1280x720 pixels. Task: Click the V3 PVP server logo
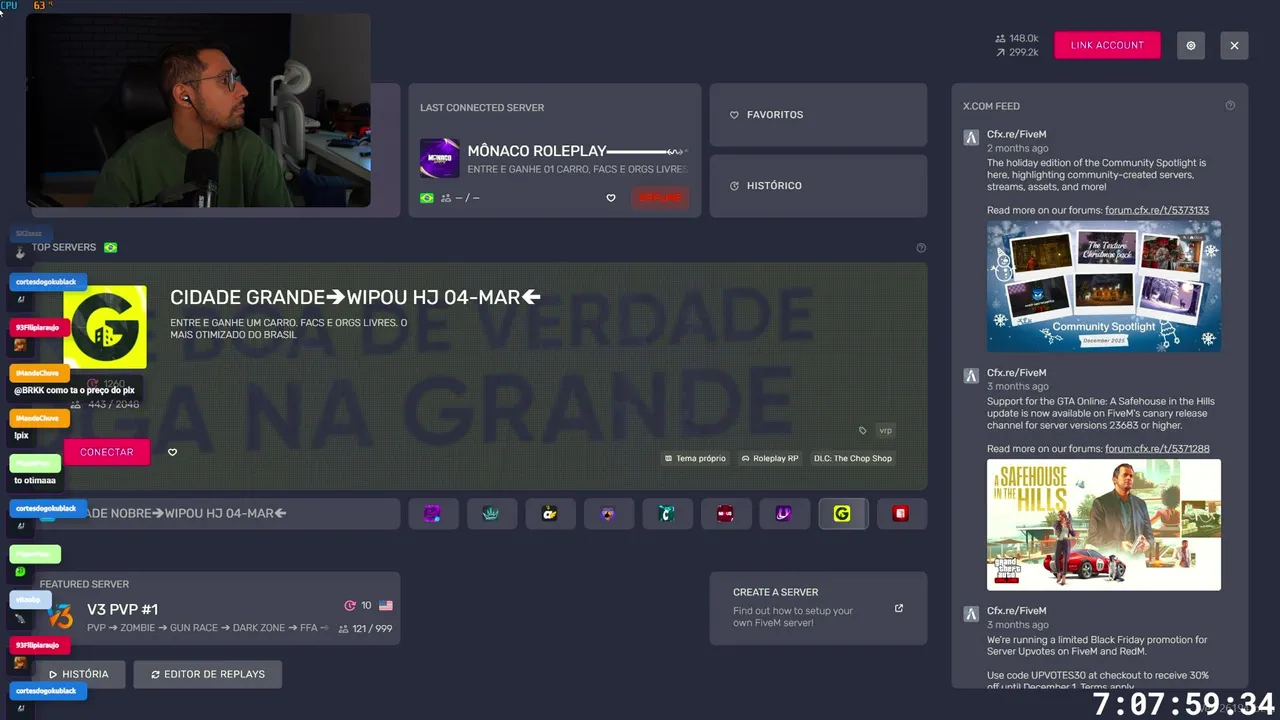tap(60, 616)
